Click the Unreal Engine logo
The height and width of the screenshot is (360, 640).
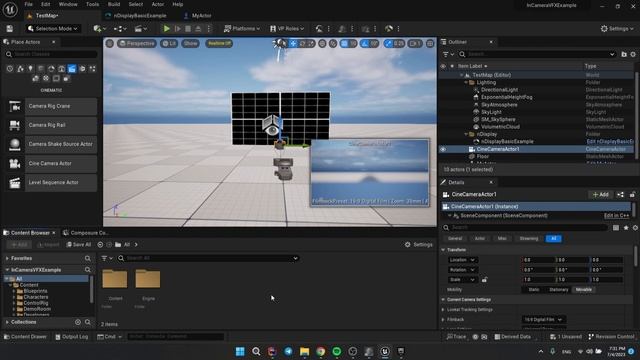(x=10, y=9)
